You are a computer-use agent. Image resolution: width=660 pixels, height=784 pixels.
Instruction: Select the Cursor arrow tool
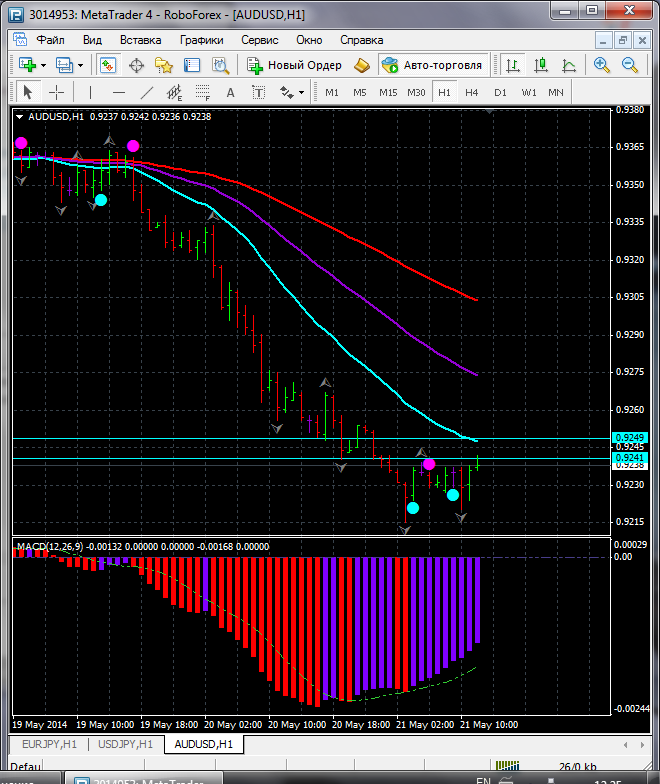(x=28, y=92)
